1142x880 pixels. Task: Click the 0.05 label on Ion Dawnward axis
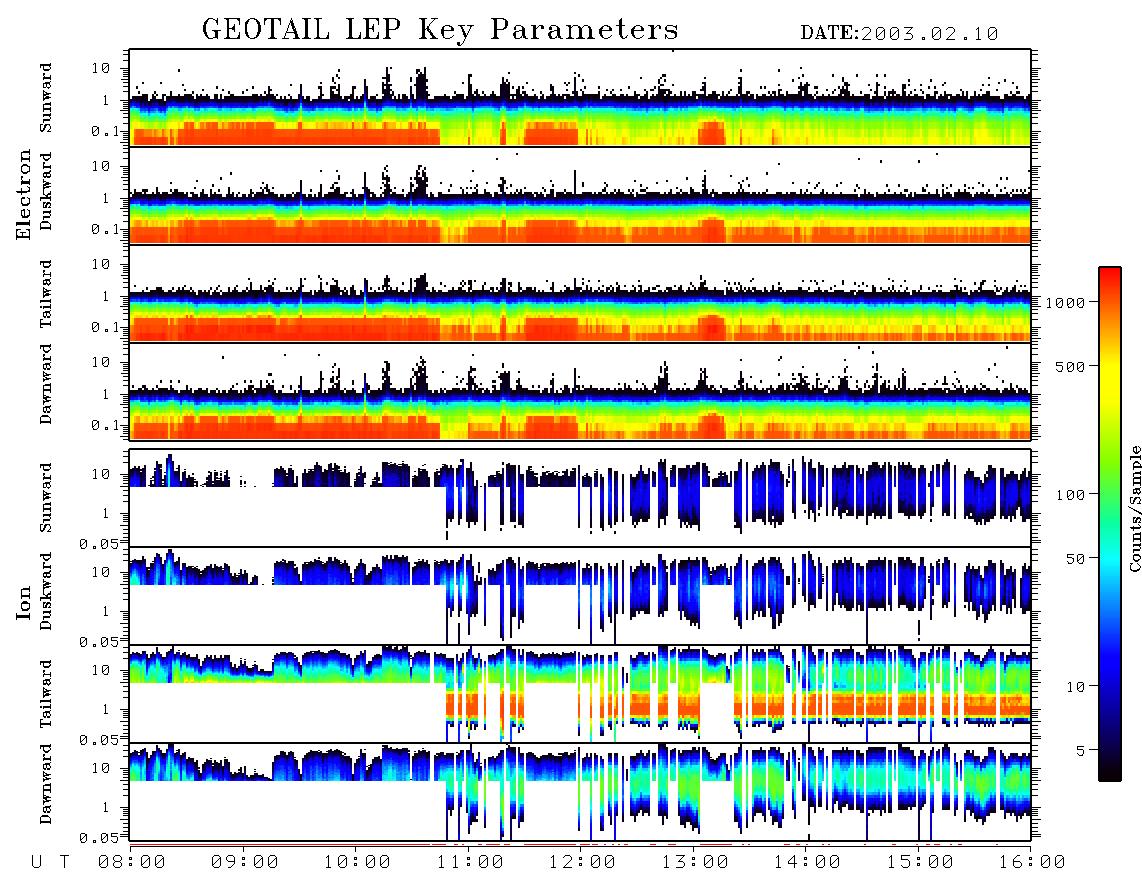click(99, 838)
